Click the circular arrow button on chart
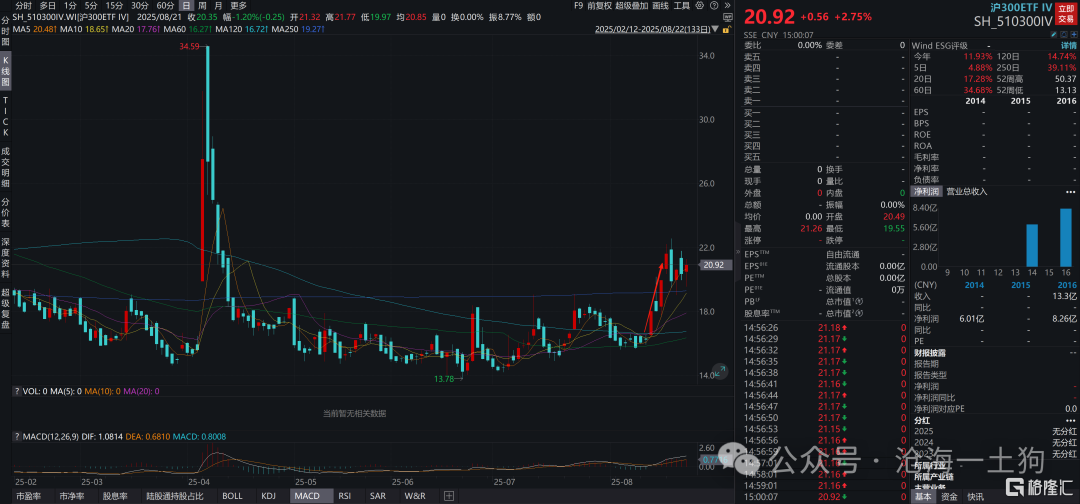Viewport: 1080px width, 504px height. click(720, 371)
